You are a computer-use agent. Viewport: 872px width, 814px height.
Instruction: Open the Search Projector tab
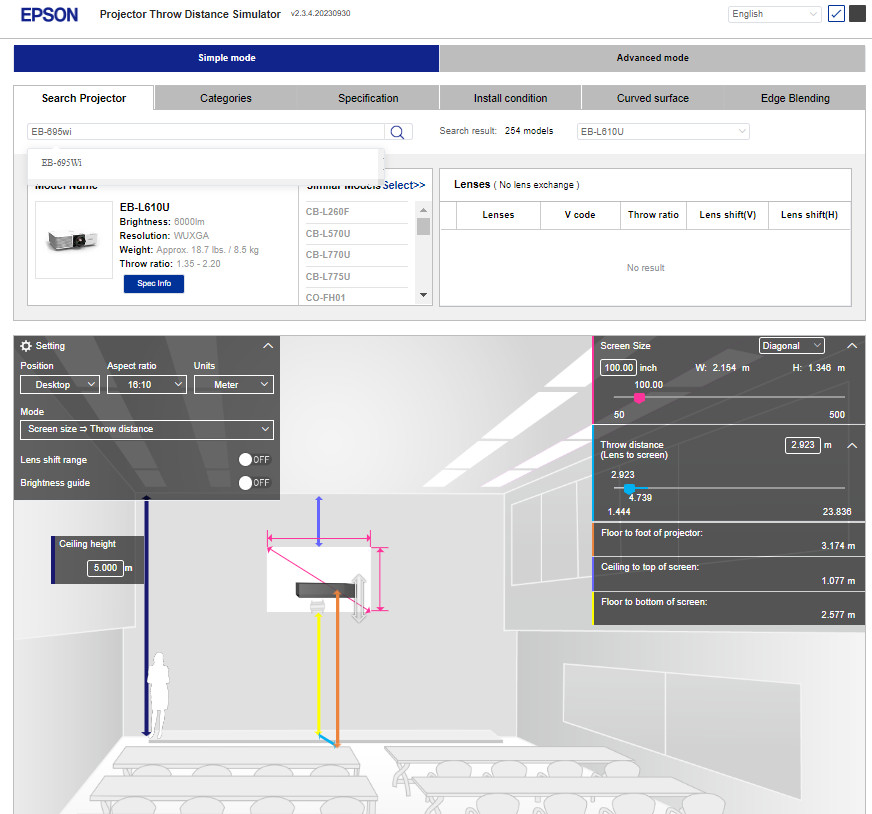point(84,98)
